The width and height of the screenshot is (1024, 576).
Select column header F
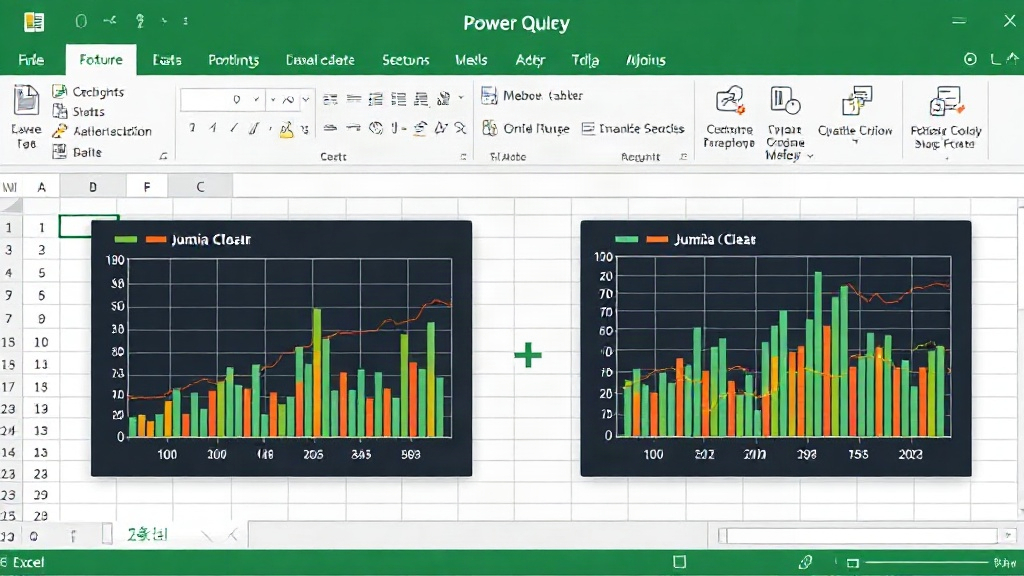tap(147, 187)
